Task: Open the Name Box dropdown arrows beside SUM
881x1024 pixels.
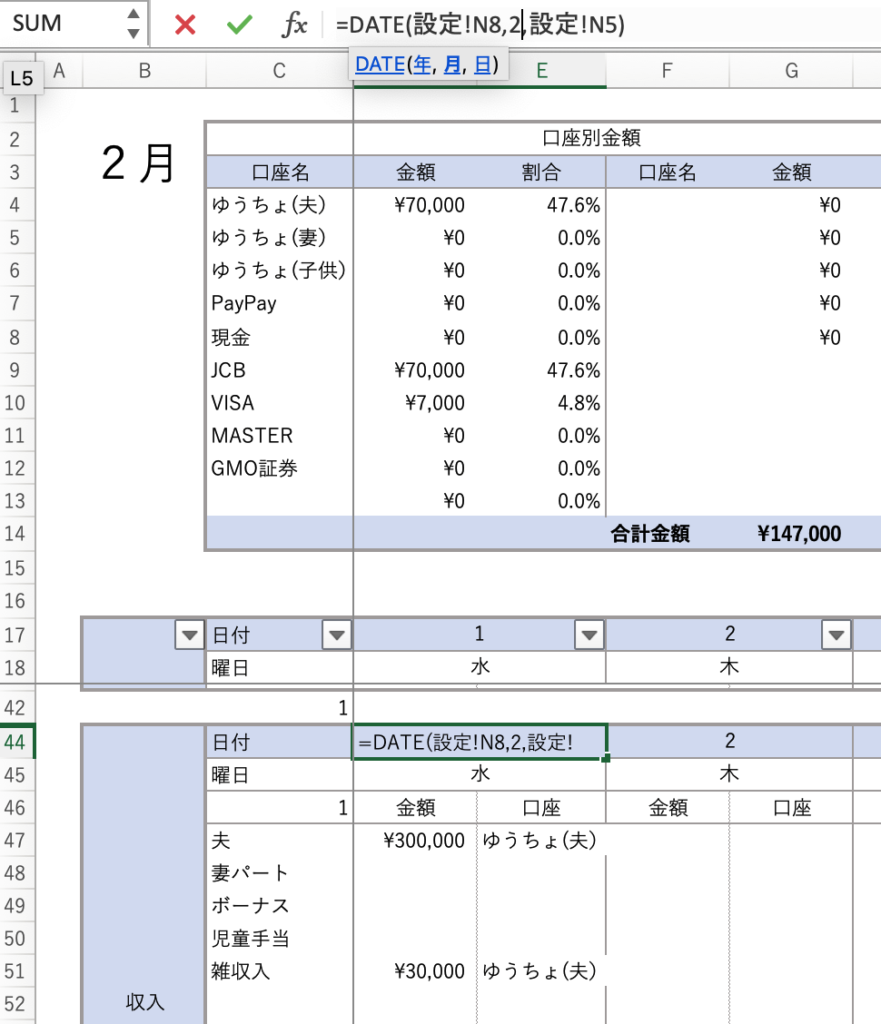Action: point(134,25)
